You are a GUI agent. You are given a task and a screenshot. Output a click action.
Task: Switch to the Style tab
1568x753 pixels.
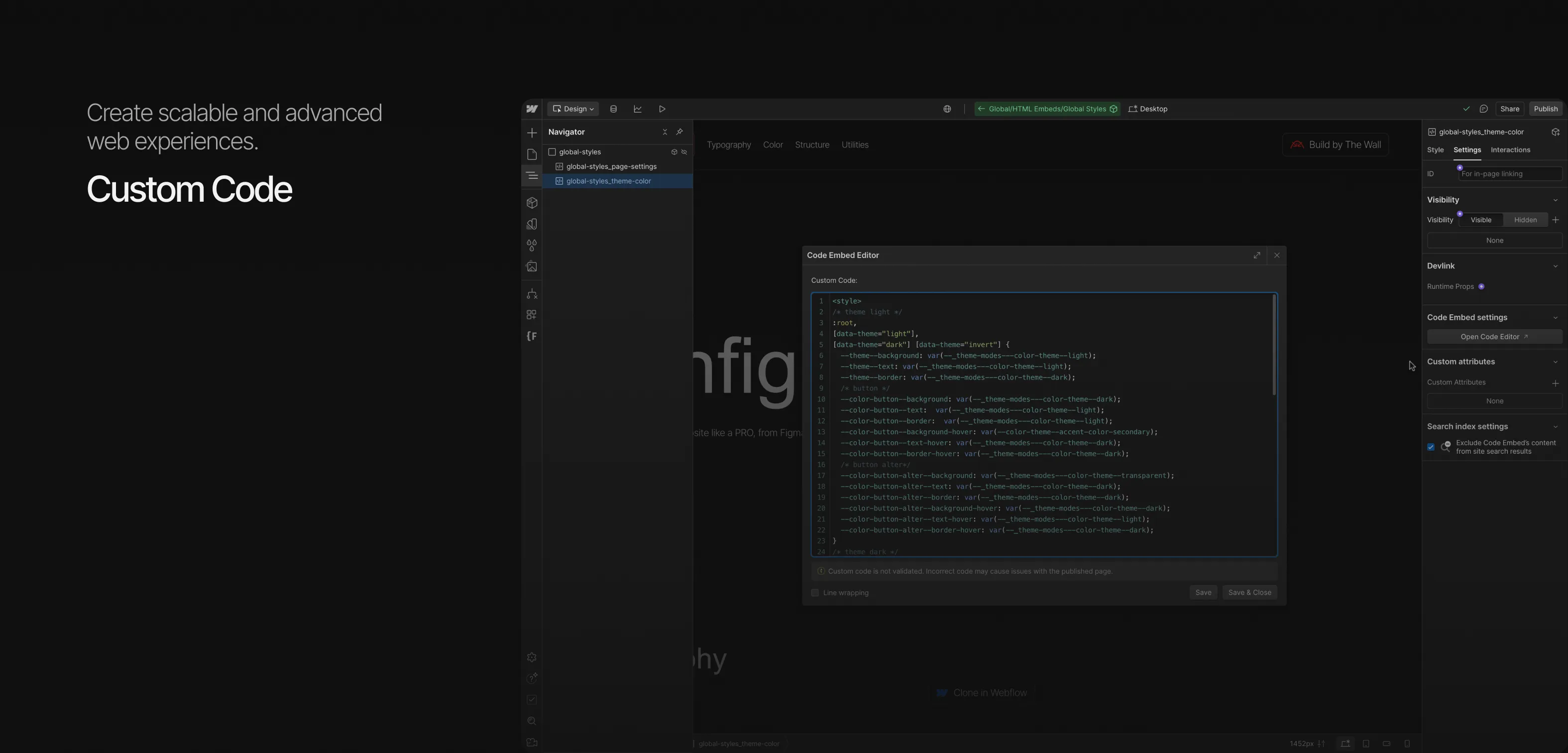pos(1435,150)
